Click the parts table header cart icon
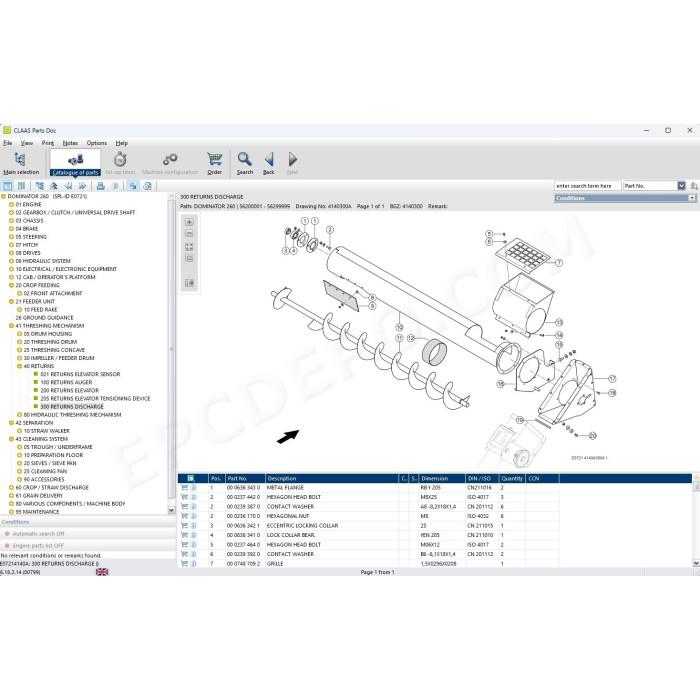Image resolution: width=700 pixels, height=700 pixels. [191, 478]
